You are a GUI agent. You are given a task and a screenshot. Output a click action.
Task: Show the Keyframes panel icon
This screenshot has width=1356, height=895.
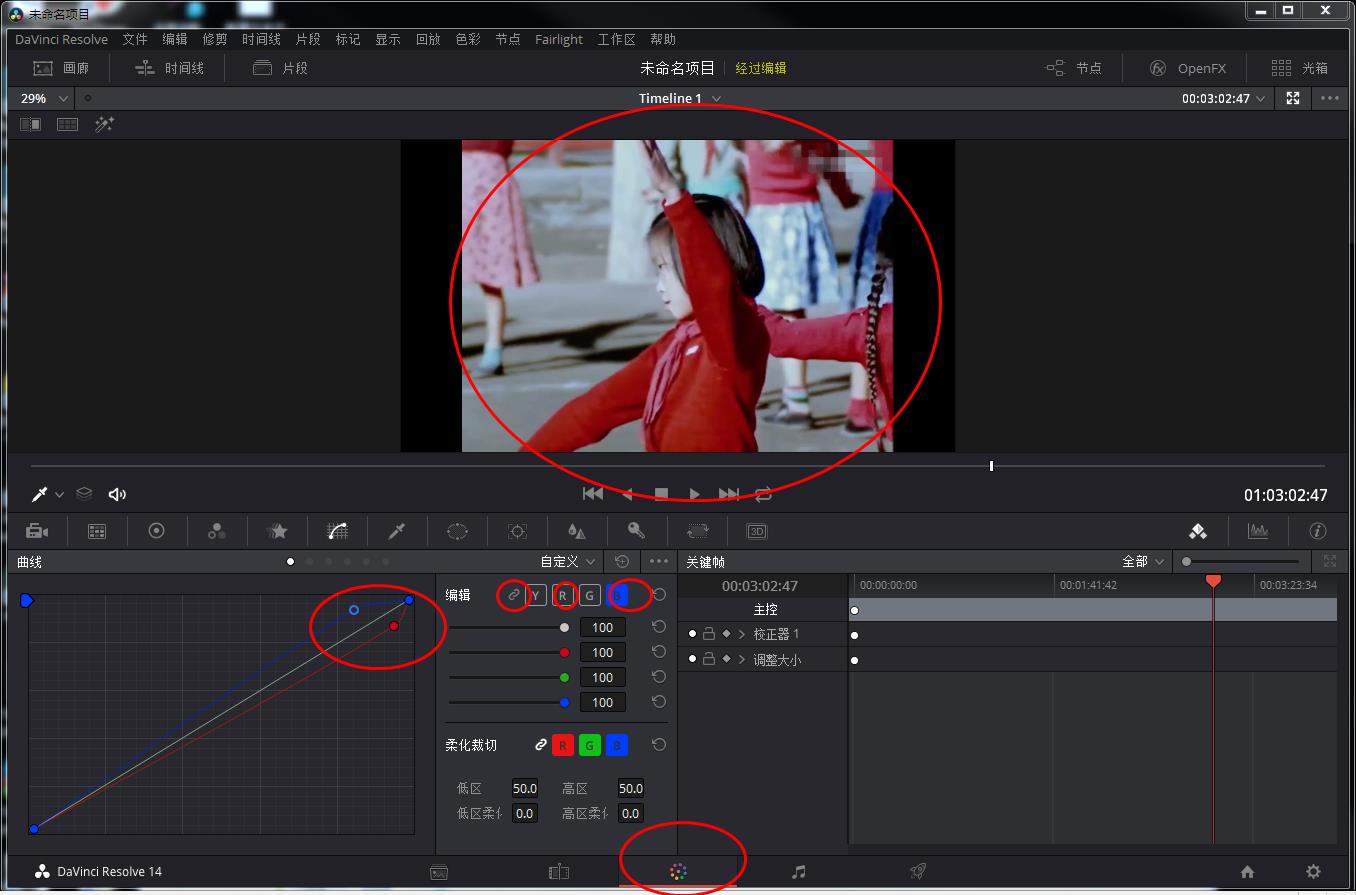point(1198,531)
